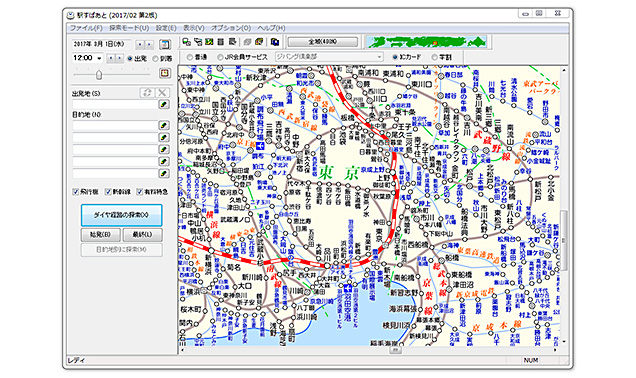Click the green map picture toolbar icon
Viewport: 636px width, 378px height.
[x=209, y=42]
